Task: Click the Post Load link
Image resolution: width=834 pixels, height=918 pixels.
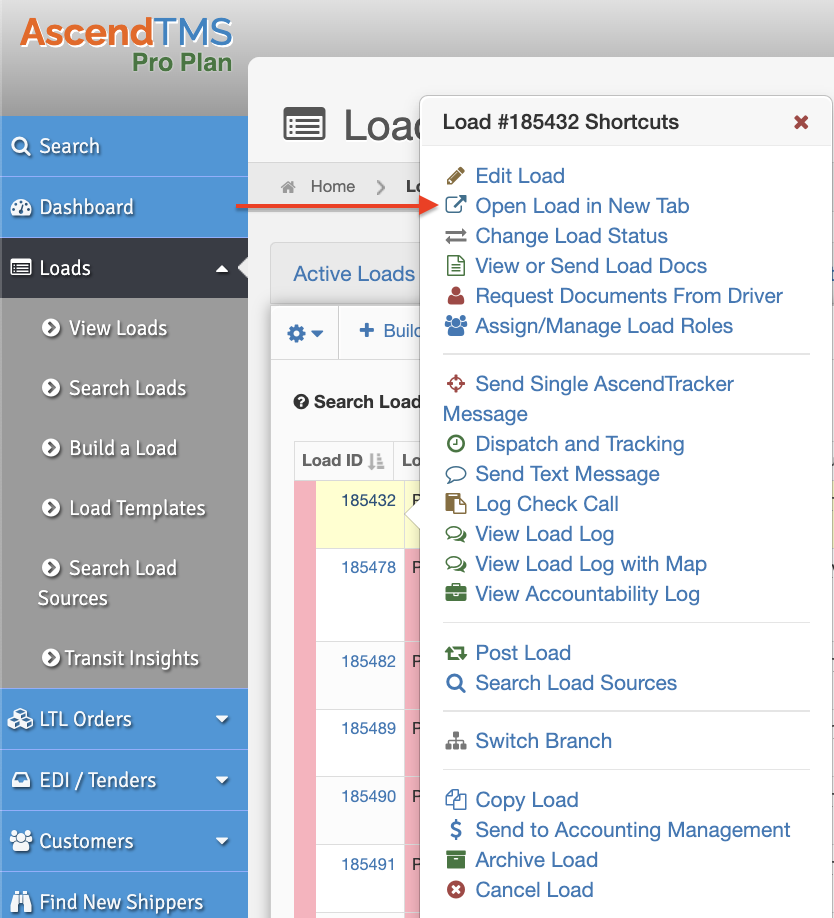Action: [523, 653]
